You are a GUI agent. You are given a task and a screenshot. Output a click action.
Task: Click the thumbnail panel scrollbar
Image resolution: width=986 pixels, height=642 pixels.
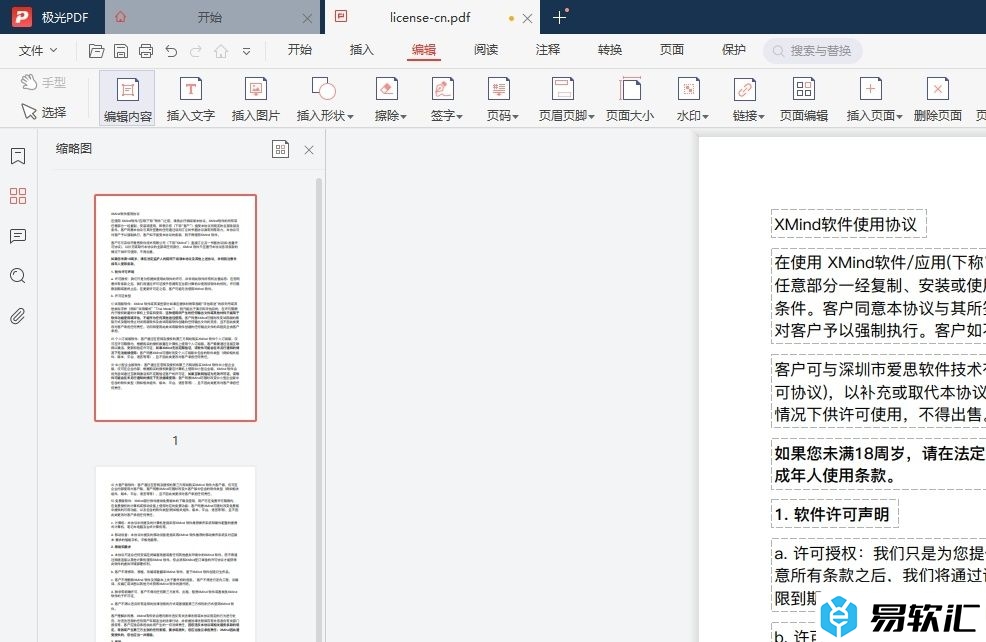(319, 409)
